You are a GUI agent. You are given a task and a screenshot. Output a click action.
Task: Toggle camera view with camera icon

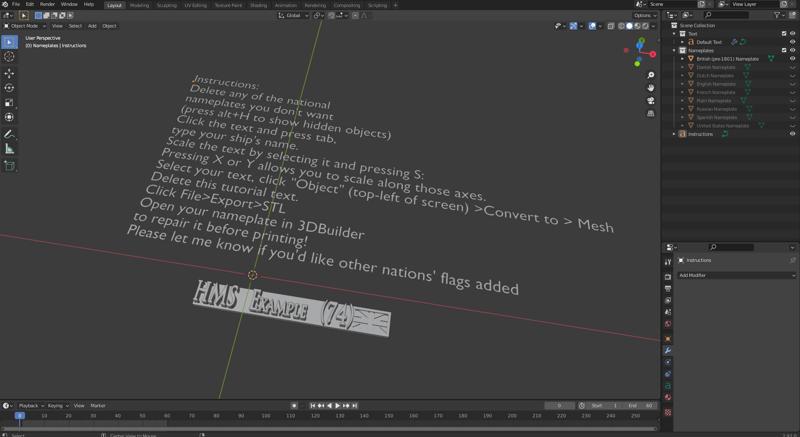click(x=651, y=100)
